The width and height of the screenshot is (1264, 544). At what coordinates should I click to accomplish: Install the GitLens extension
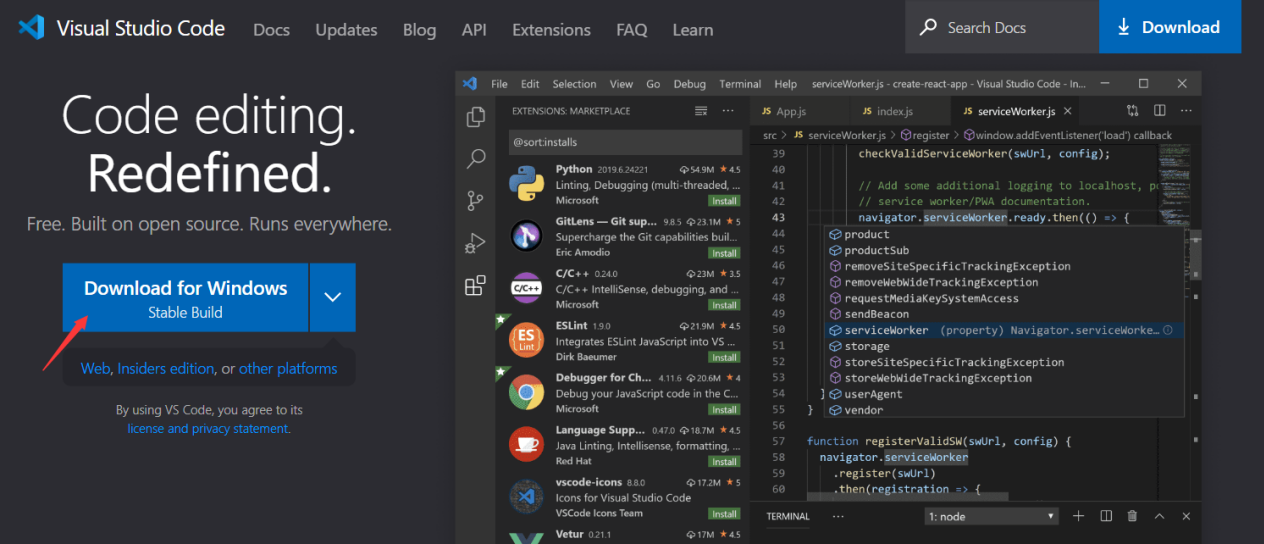(724, 253)
